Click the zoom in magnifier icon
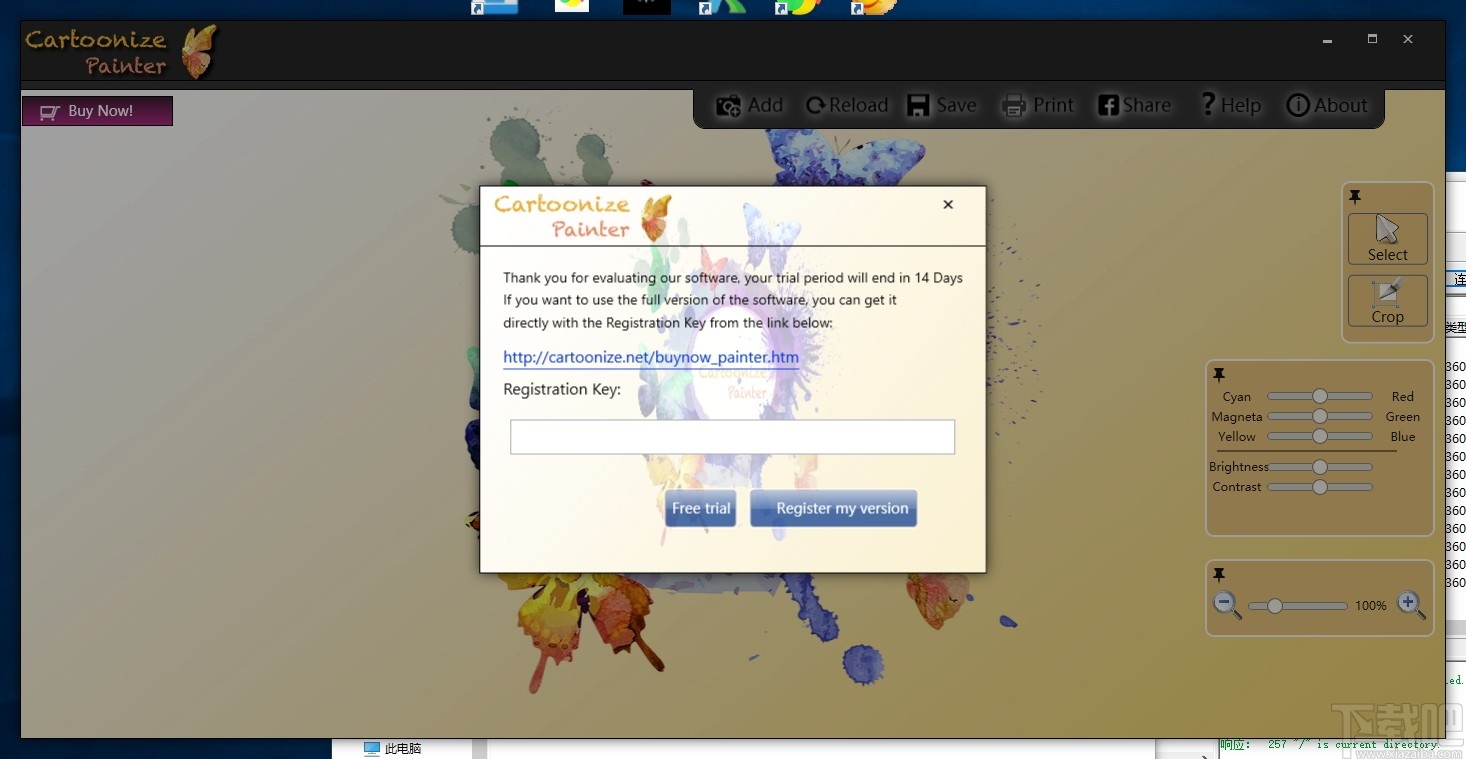1466x759 pixels. (x=1411, y=605)
